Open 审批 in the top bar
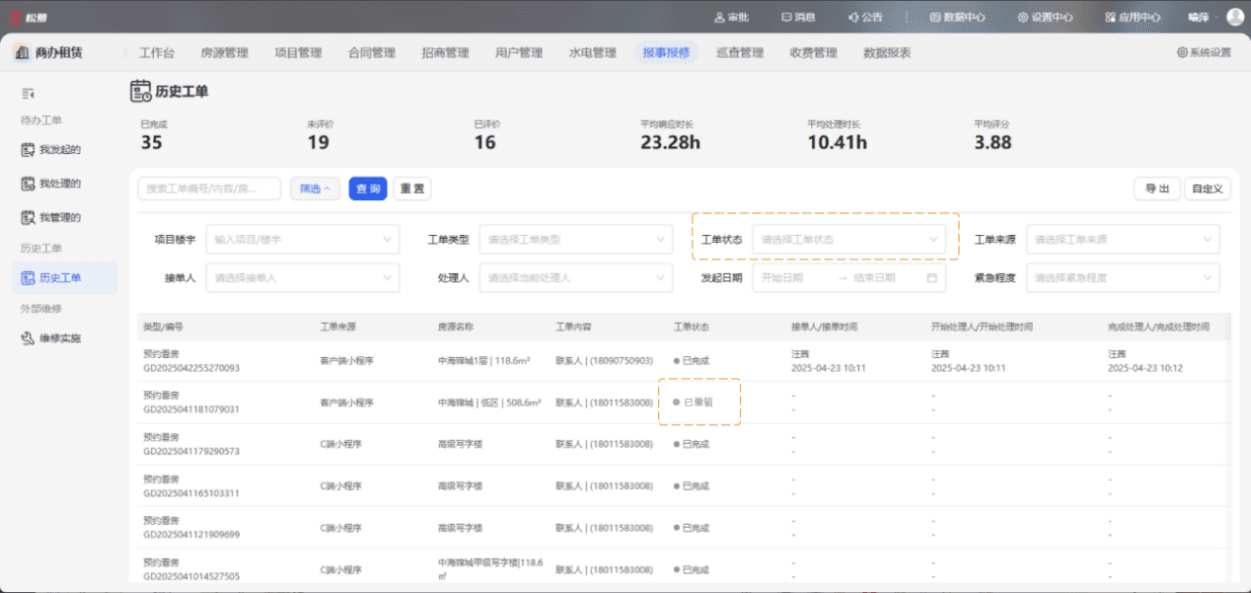Image resolution: width=1251 pixels, height=593 pixels. [x=732, y=17]
